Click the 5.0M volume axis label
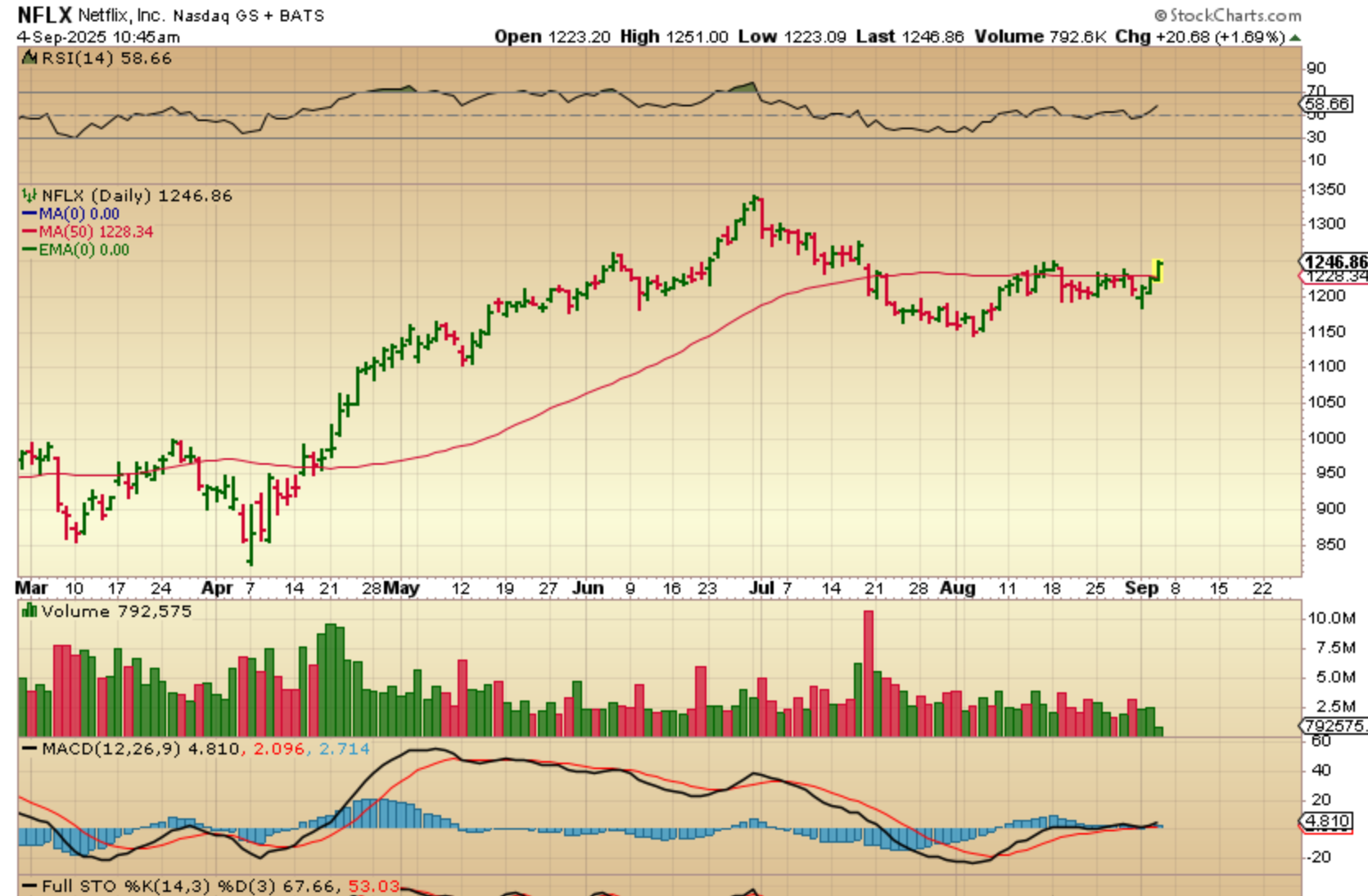 [1336, 677]
